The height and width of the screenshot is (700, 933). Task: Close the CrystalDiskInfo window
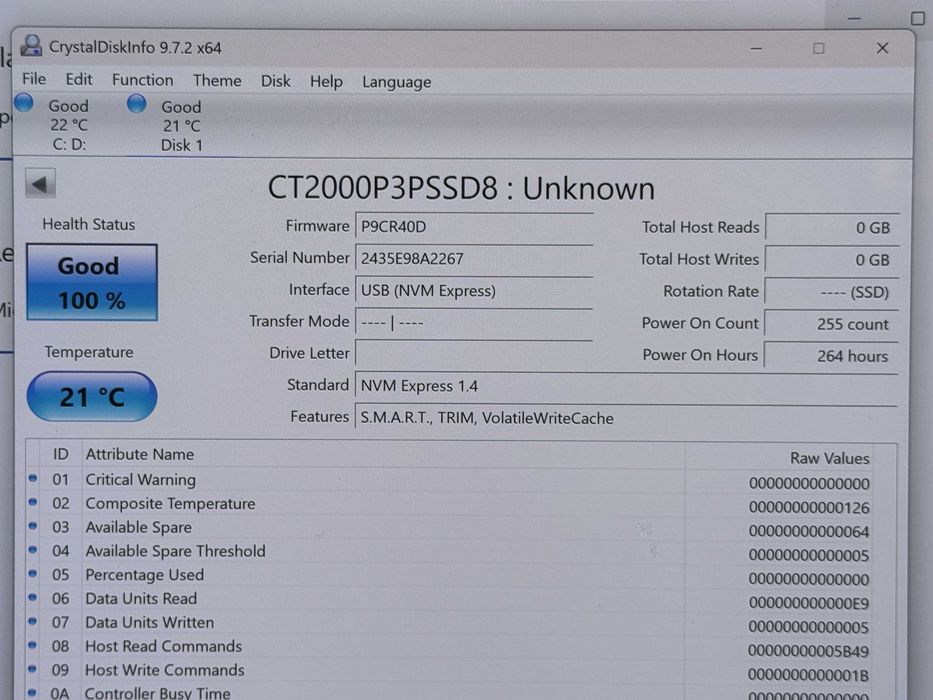[x=882, y=48]
